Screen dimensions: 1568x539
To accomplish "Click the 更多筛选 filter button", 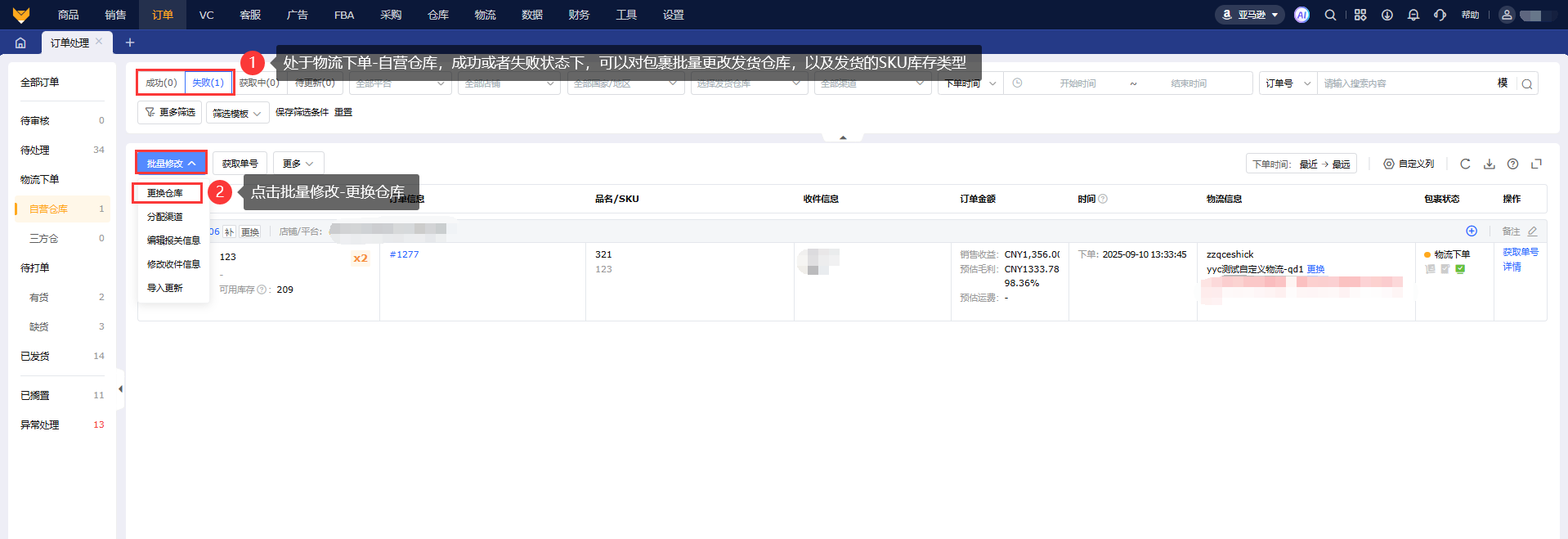I will pyautogui.click(x=170, y=112).
